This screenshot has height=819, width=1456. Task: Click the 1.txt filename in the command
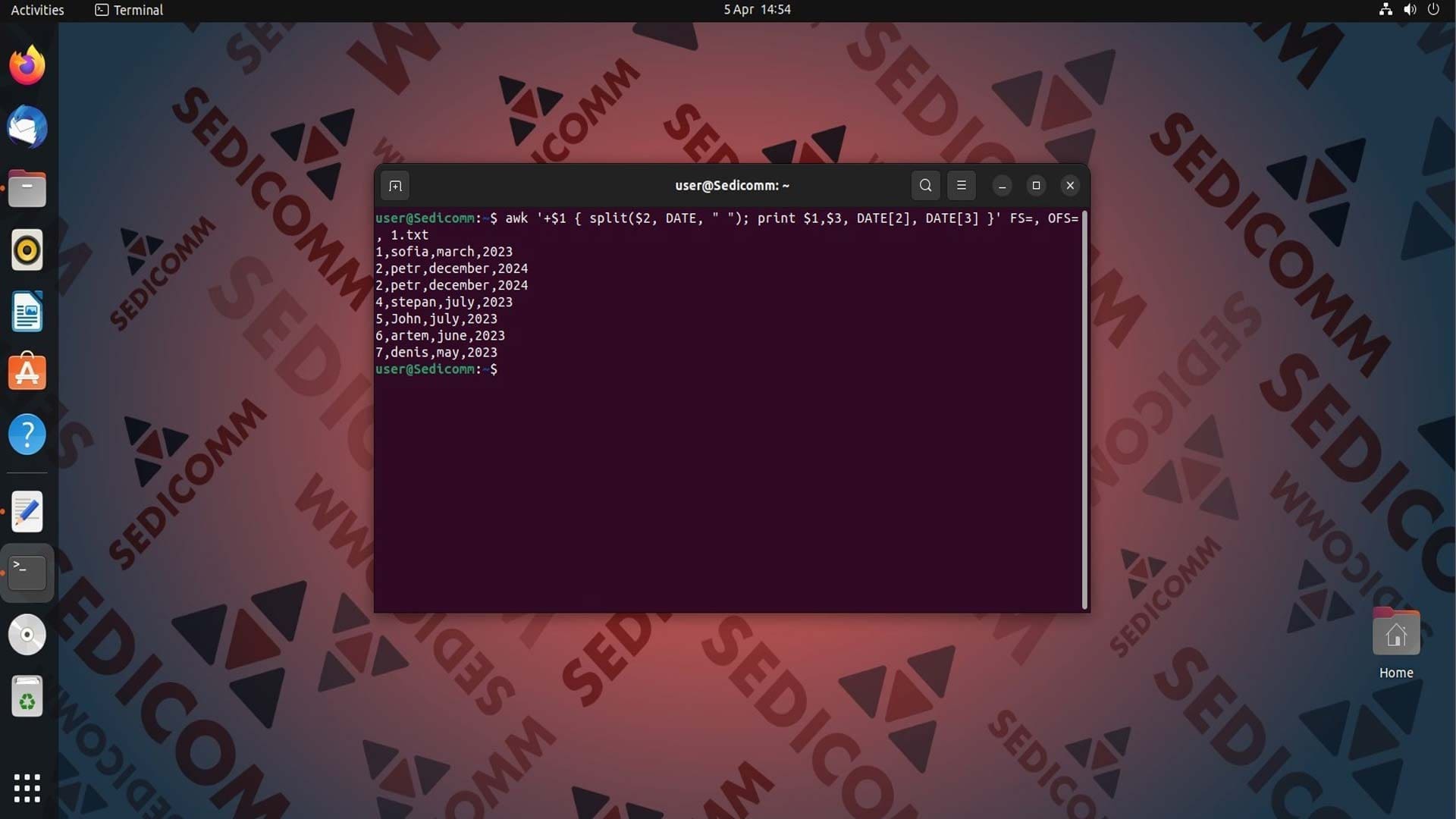point(409,235)
